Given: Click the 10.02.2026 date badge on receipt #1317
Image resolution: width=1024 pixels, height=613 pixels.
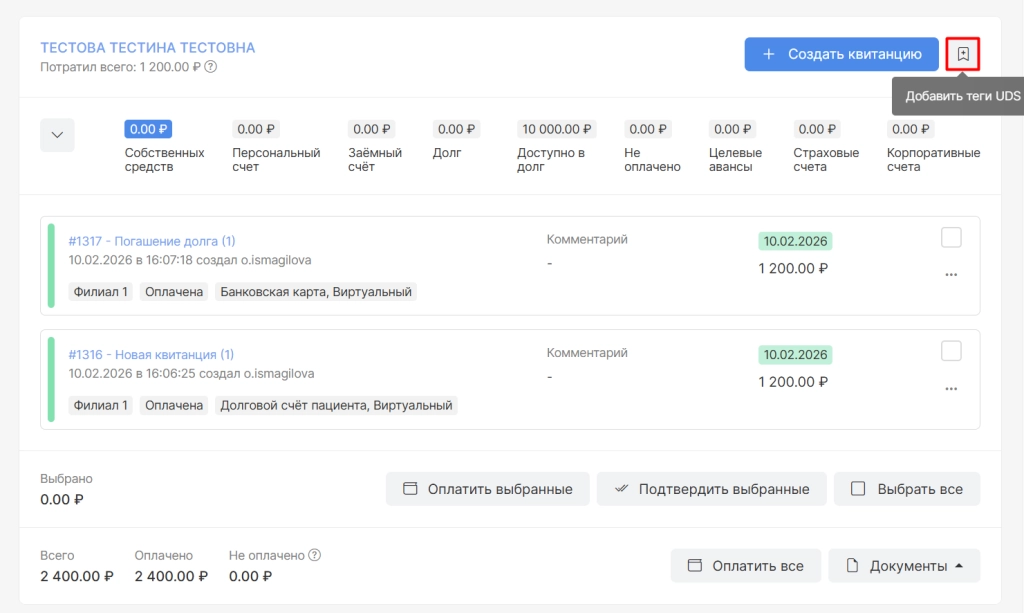Looking at the screenshot, I should (x=795, y=241).
